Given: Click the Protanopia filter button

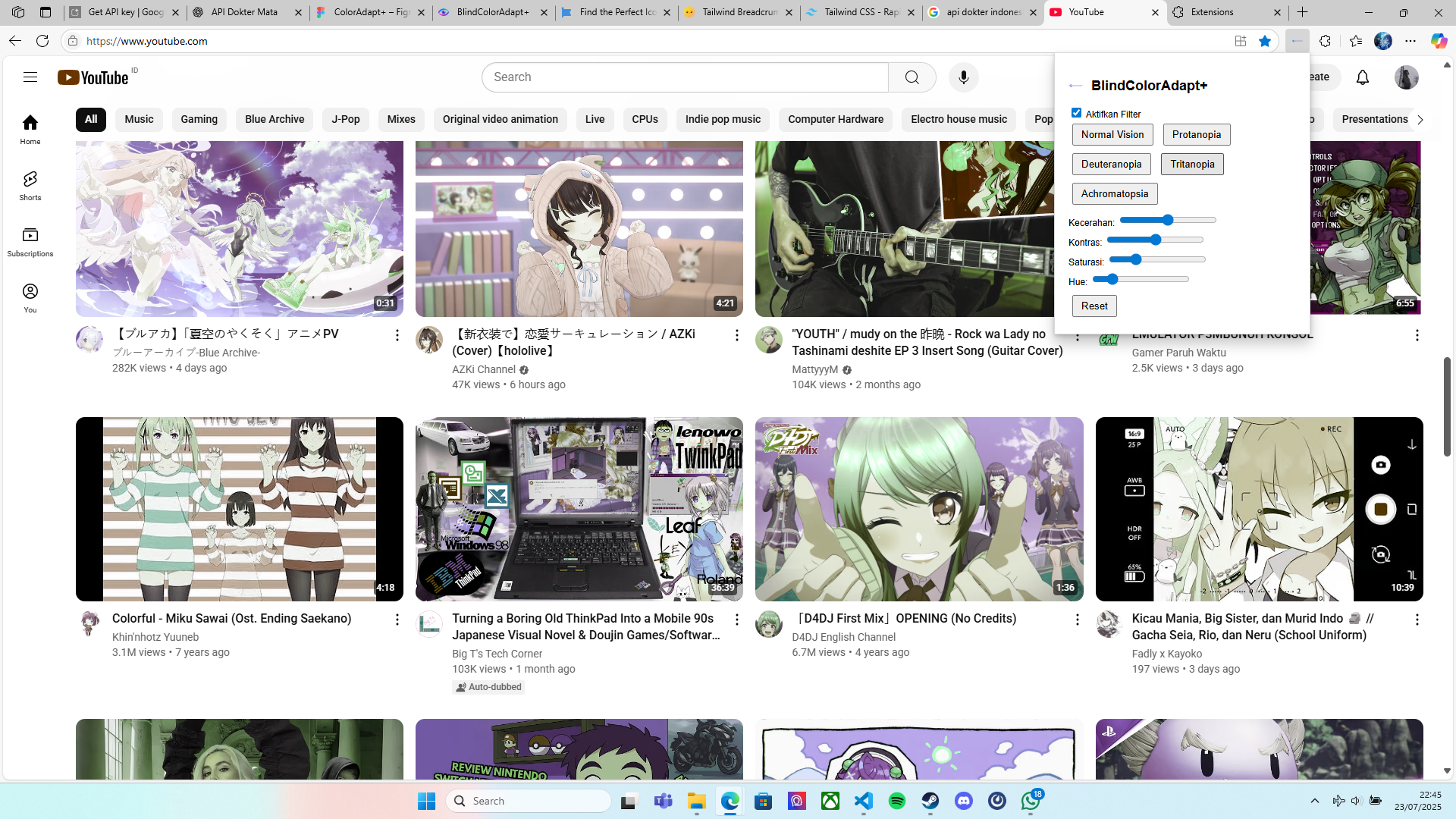Looking at the screenshot, I should pyautogui.click(x=1197, y=135).
